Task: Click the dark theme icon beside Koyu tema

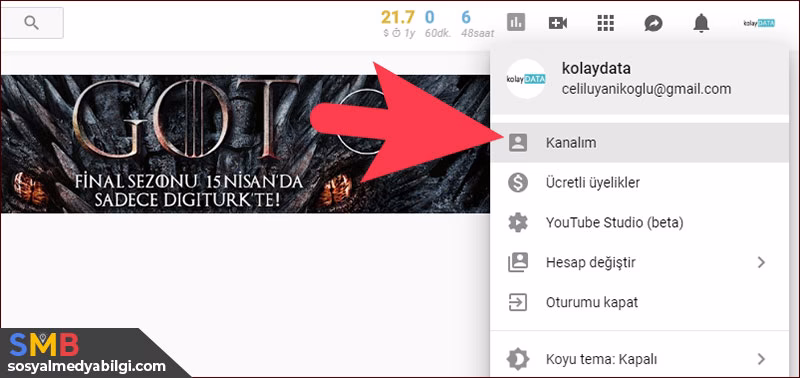Action: 518,359
